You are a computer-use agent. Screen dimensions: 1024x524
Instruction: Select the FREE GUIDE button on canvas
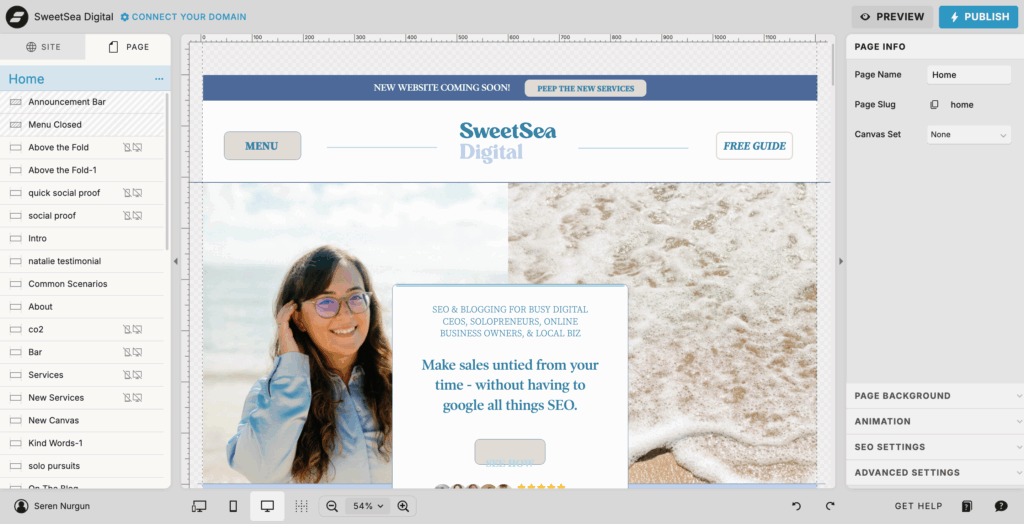point(754,146)
